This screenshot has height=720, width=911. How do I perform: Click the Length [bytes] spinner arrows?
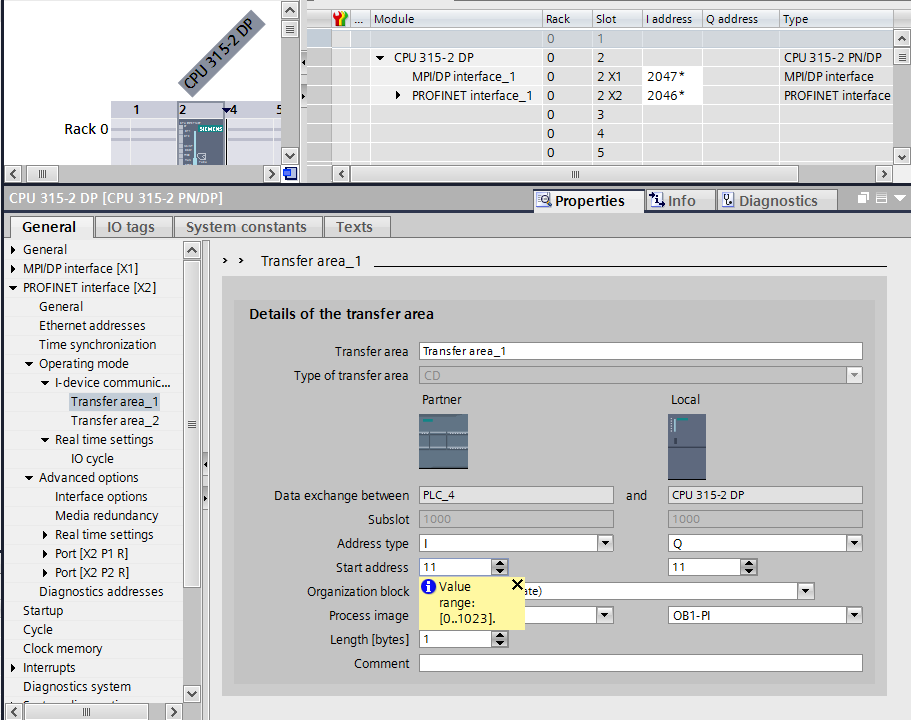pos(499,639)
